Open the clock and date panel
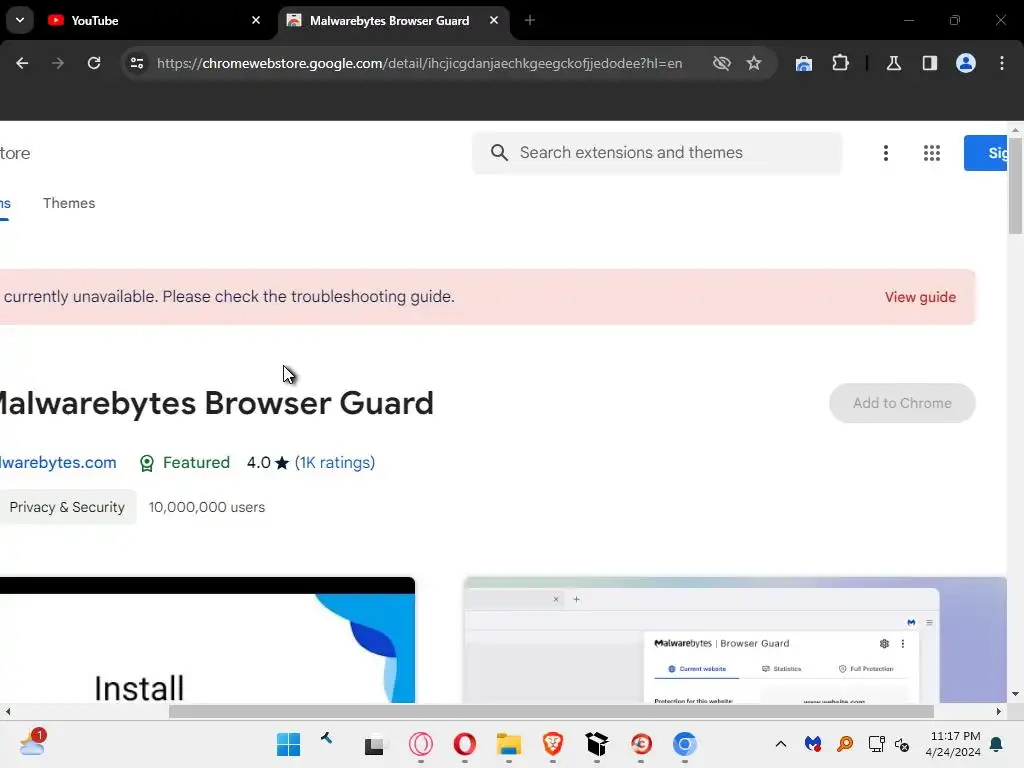The image size is (1024, 768). pos(953,744)
